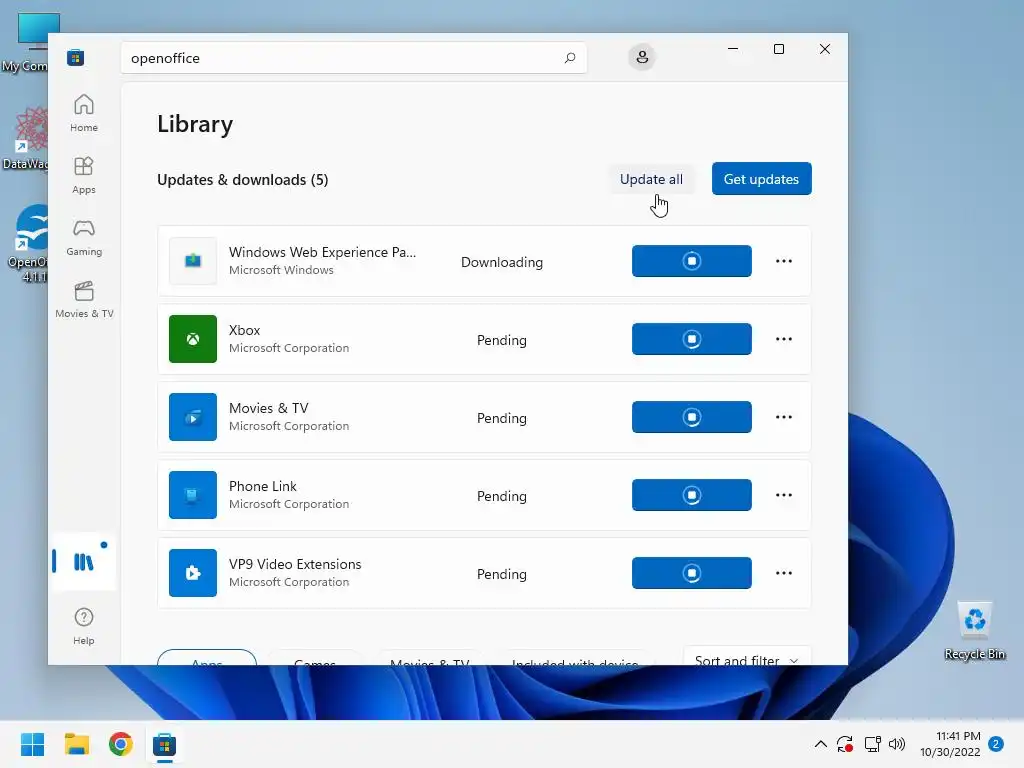
Task: Click the search magnifier icon
Action: pyautogui.click(x=569, y=57)
